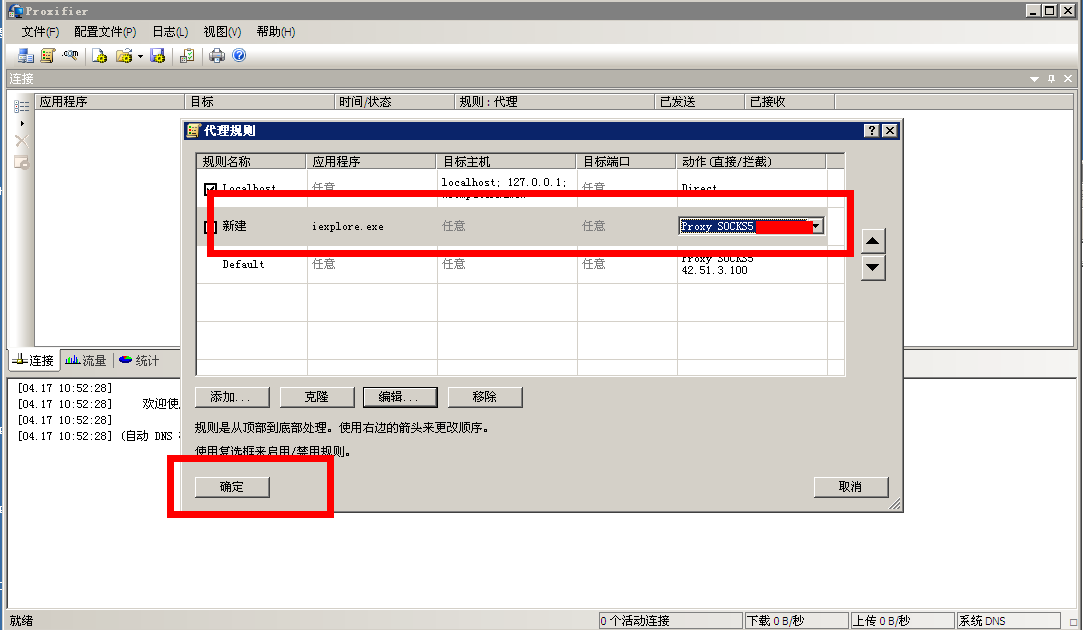Image resolution: width=1083 pixels, height=630 pixels.
Task: Click the Proxification Rules toolbar icon
Action: tap(47, 56)
